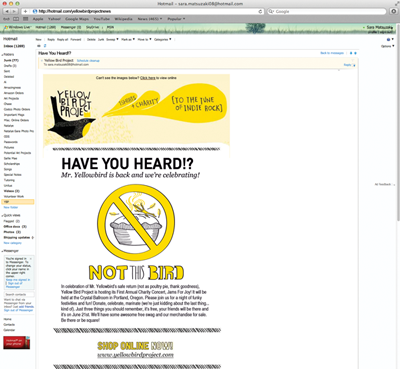Open Safari settings gear button

(393, 11)
